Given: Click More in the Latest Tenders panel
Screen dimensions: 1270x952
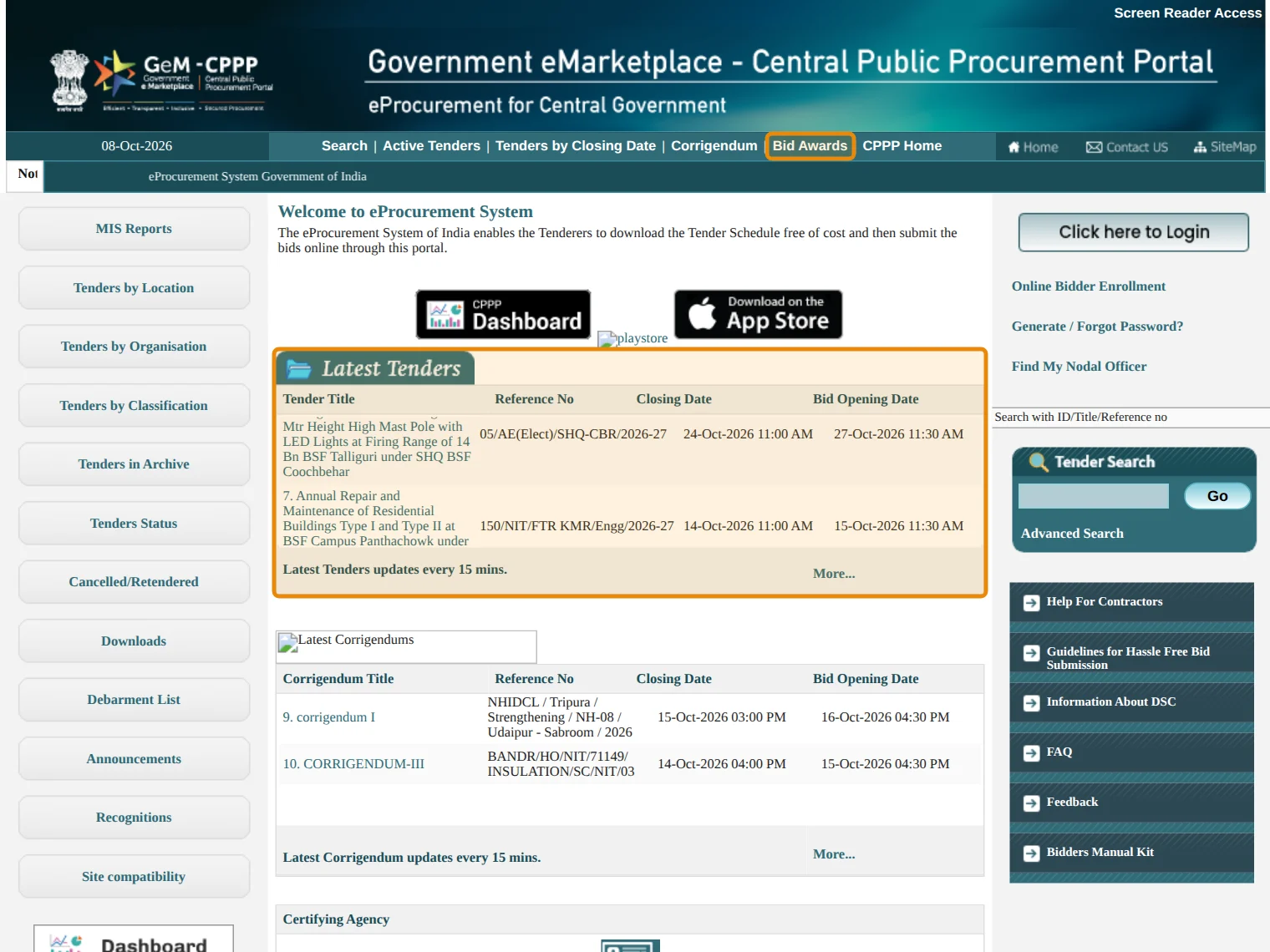Looking at the screenshot, I should [834, 574].
